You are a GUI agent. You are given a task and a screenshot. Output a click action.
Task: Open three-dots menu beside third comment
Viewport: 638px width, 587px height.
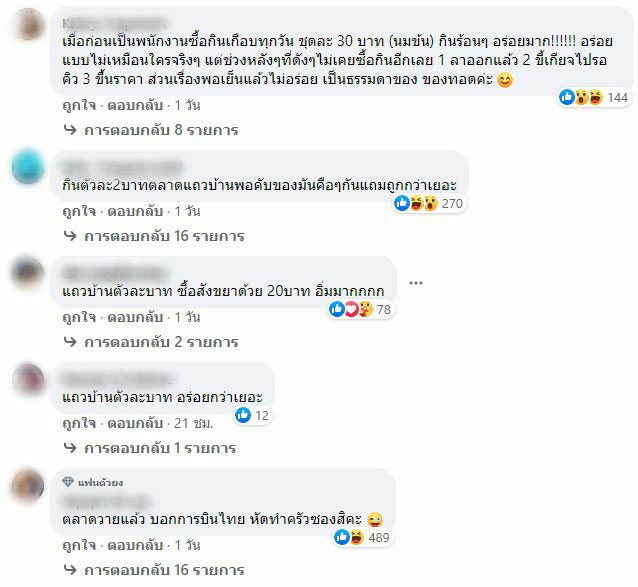click(416, 283)
